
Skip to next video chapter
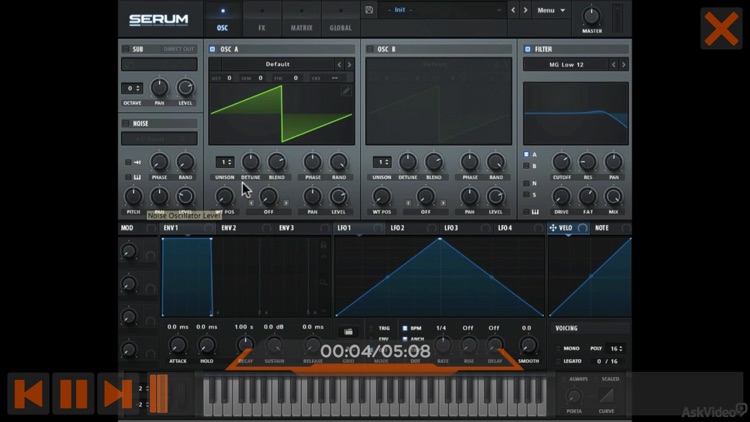pos(117,393)
